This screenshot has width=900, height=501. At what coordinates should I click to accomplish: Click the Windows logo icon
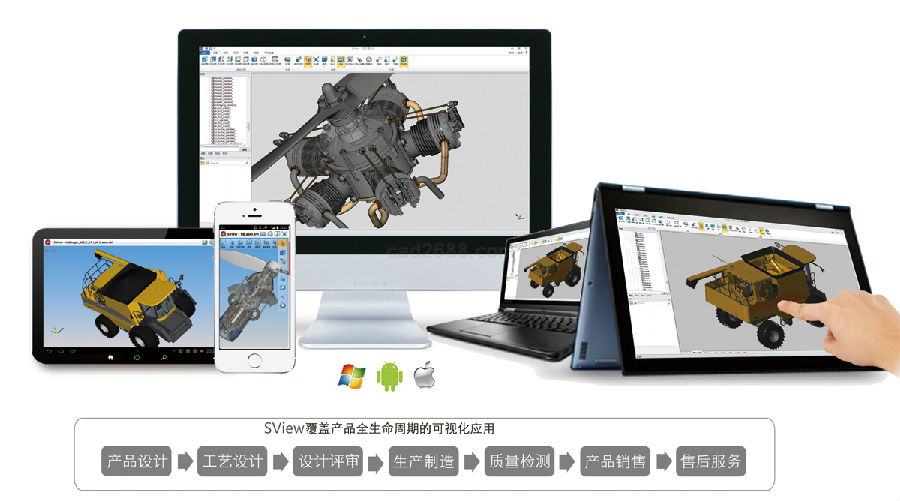351,376
